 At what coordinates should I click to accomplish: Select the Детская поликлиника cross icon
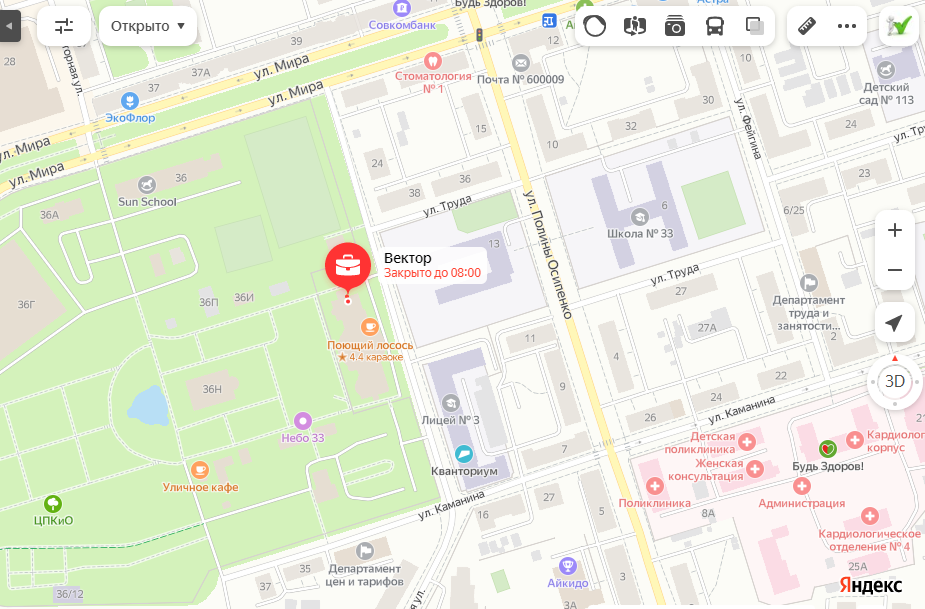pyautogui.click(x=747, y=442)
